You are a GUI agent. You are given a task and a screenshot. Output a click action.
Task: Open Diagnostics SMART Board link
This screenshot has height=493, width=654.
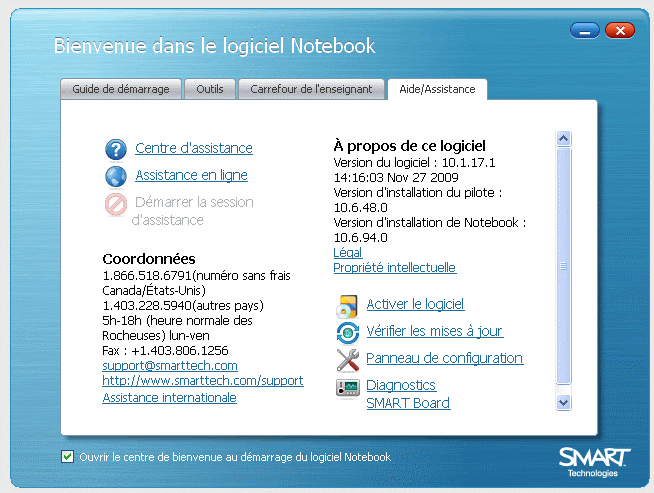(x=408, y=394)
